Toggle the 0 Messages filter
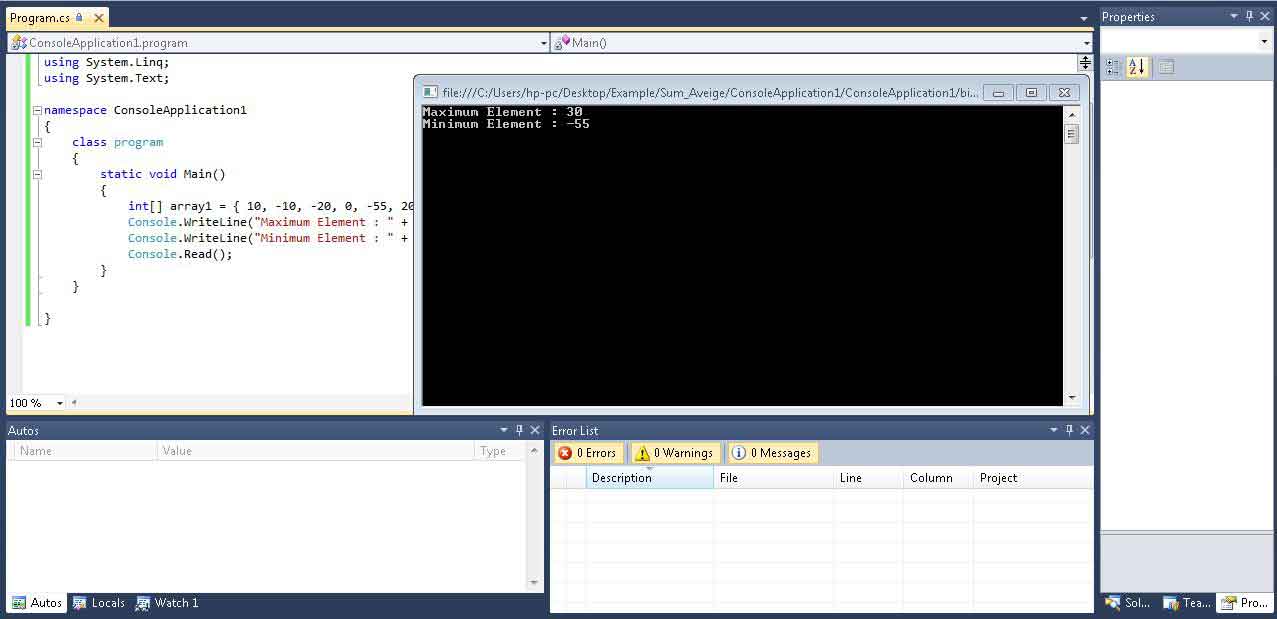Image resolution: width=1277 pixels, height=619 pixels. [771, 453]
